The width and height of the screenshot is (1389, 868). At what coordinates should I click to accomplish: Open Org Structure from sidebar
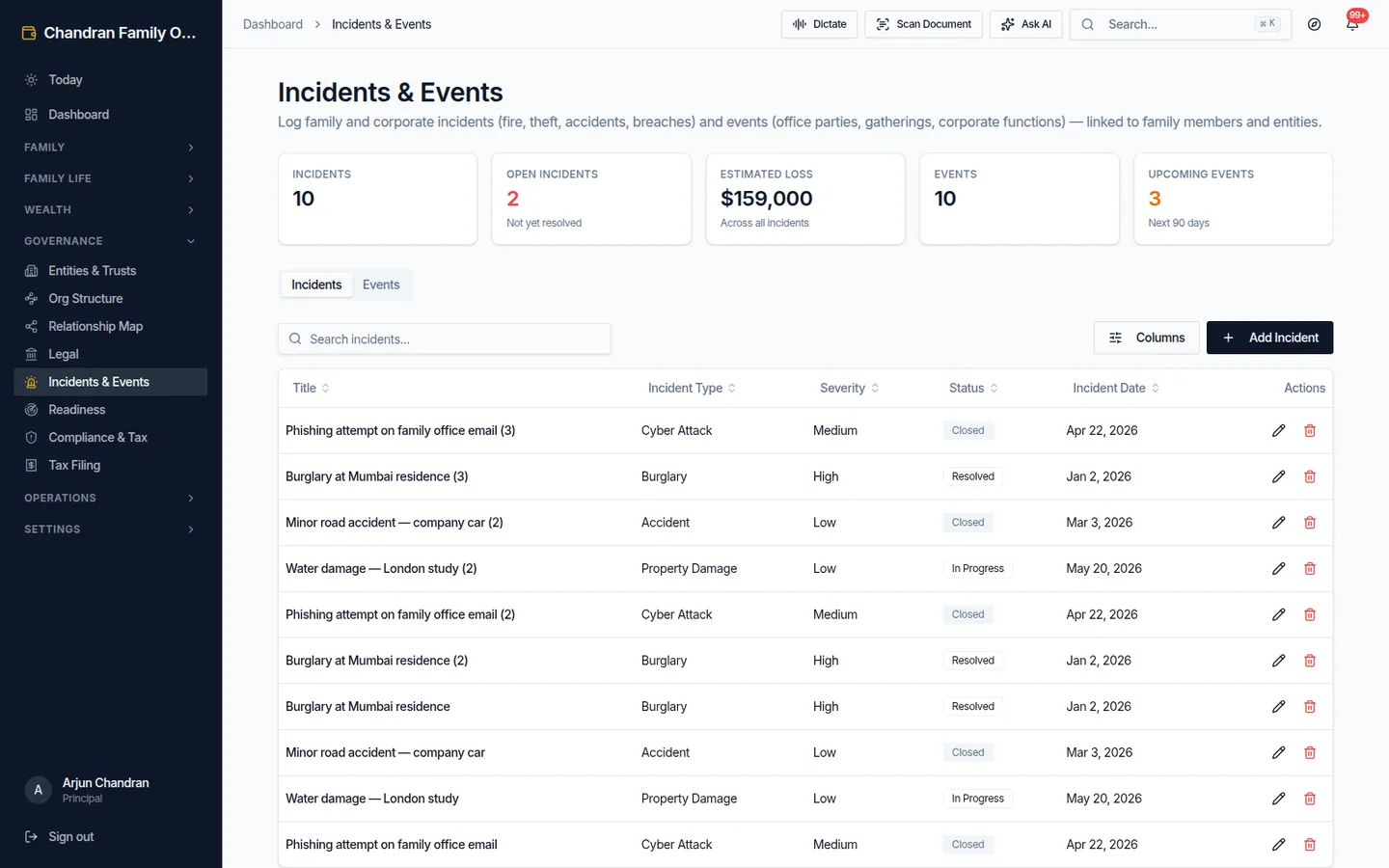click(111, 299)
